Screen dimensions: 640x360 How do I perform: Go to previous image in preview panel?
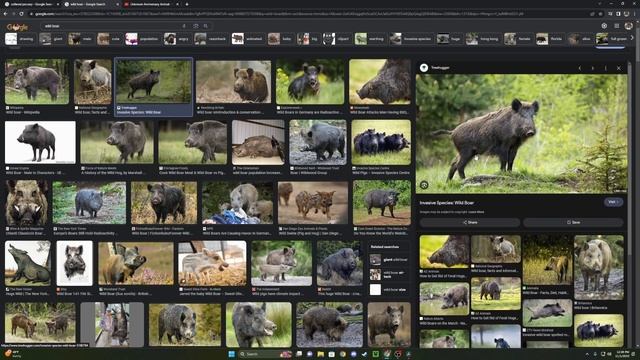tap(580, 68)
